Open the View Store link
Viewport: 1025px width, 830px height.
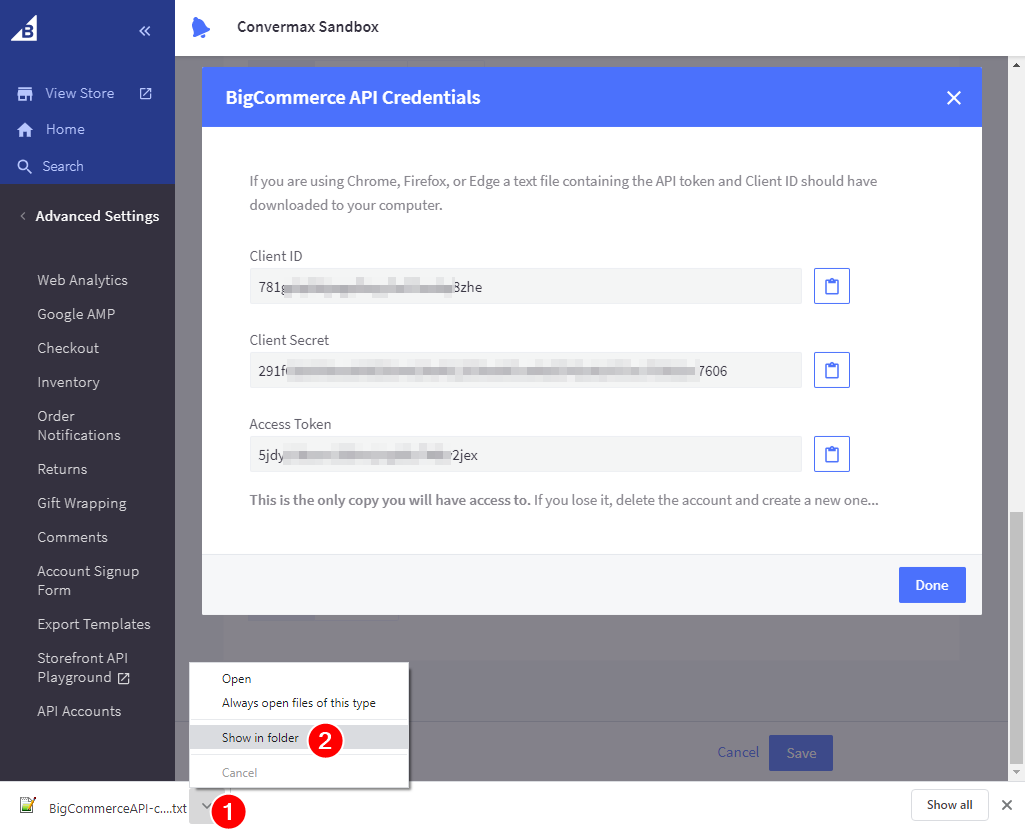[80, 93]
